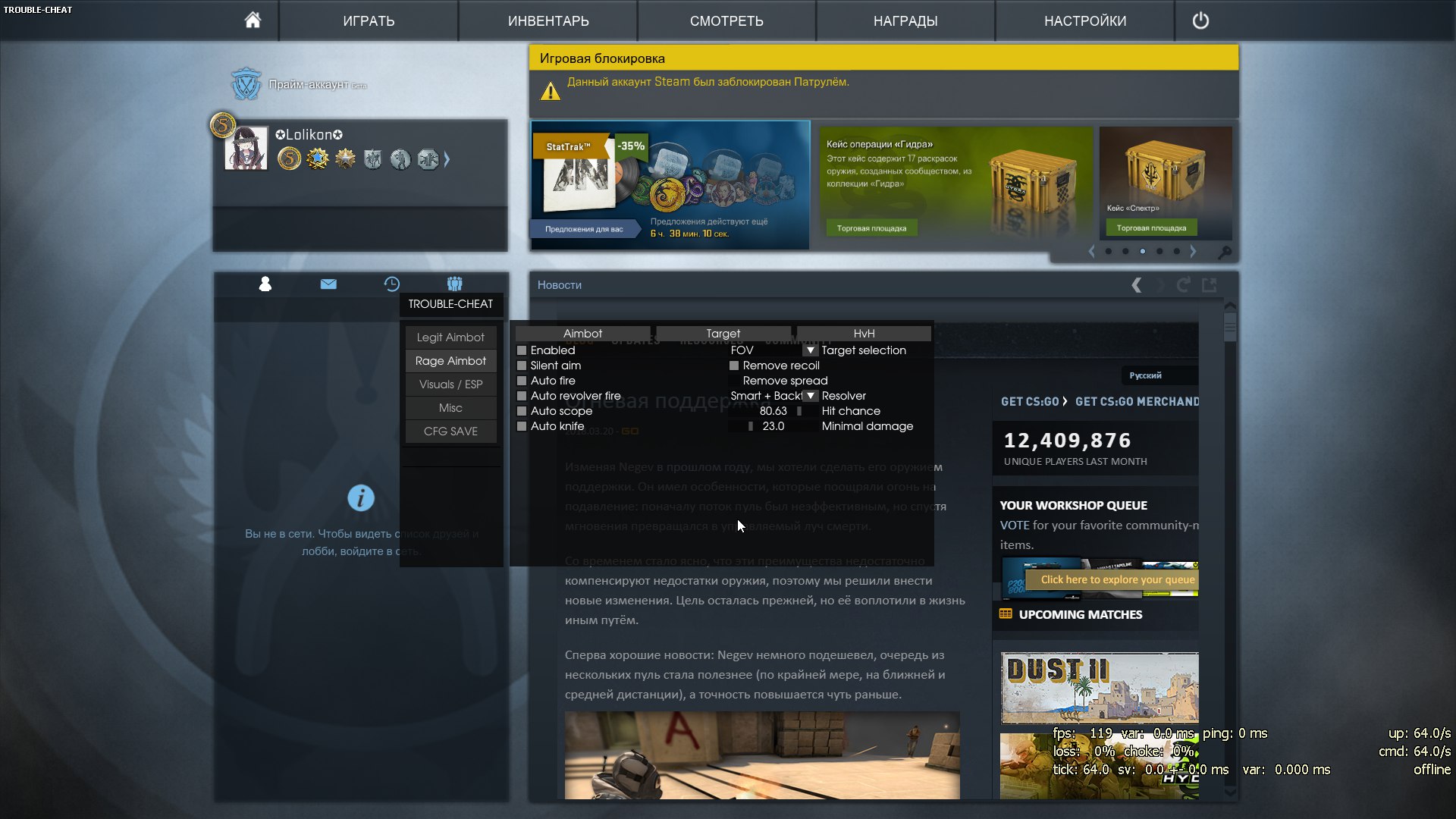Select the last silver coin medal

(x=428, y=158)
